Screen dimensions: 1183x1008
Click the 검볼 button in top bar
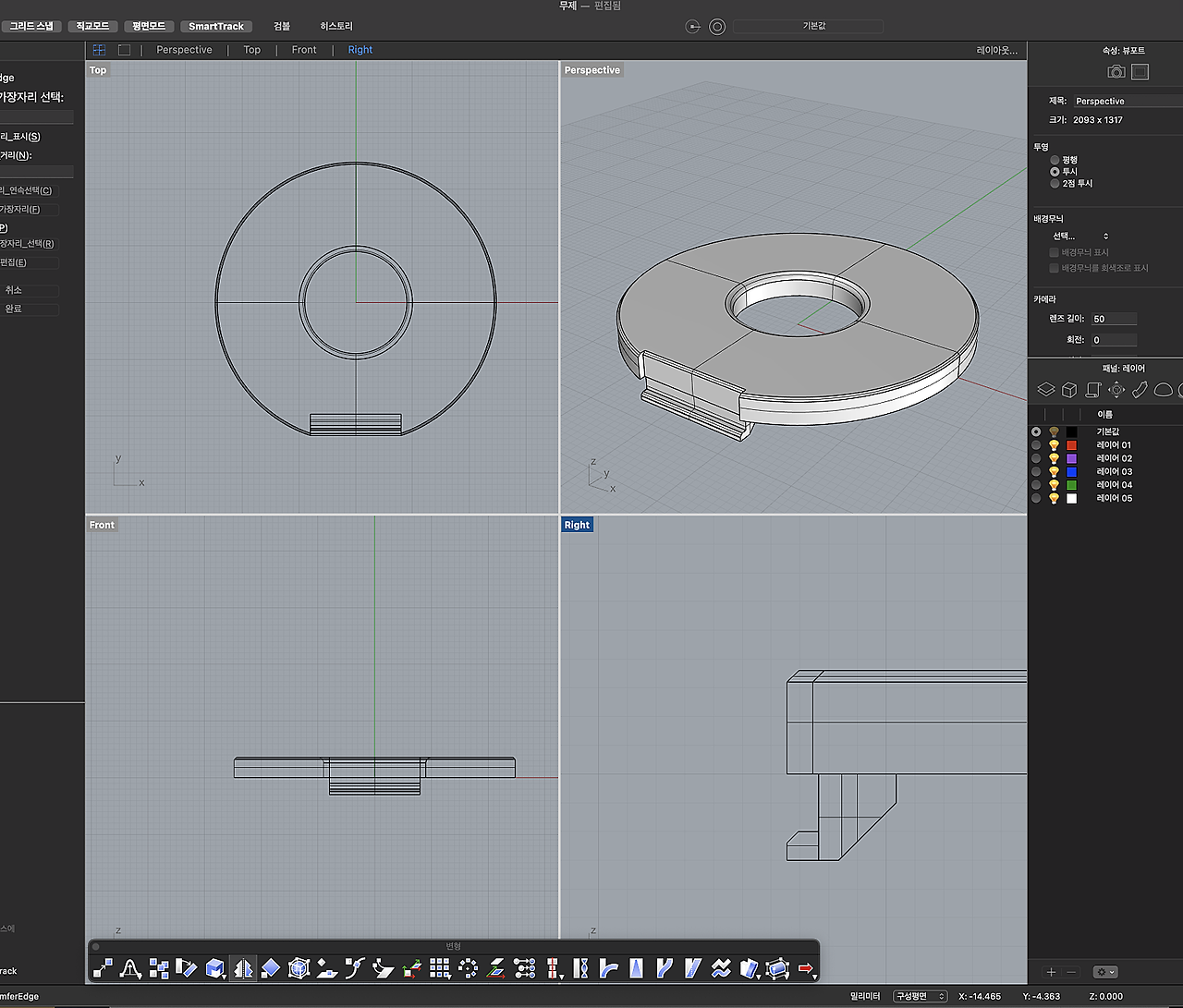tap(282, 26)
